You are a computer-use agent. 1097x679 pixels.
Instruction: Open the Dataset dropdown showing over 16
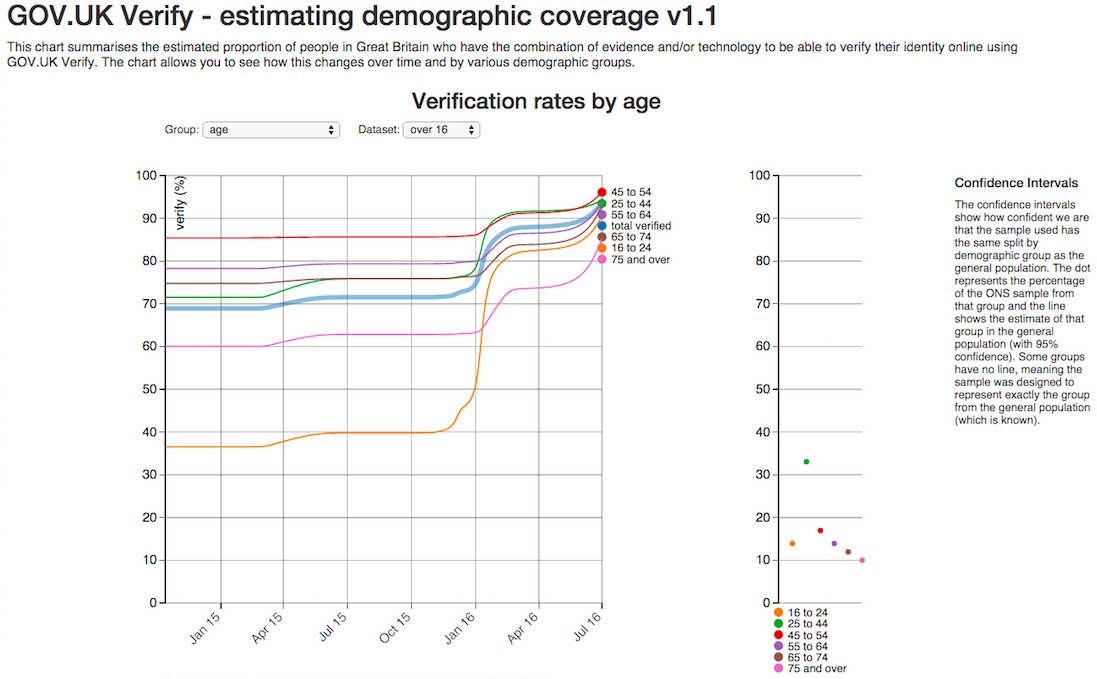[x=441, y=130]
